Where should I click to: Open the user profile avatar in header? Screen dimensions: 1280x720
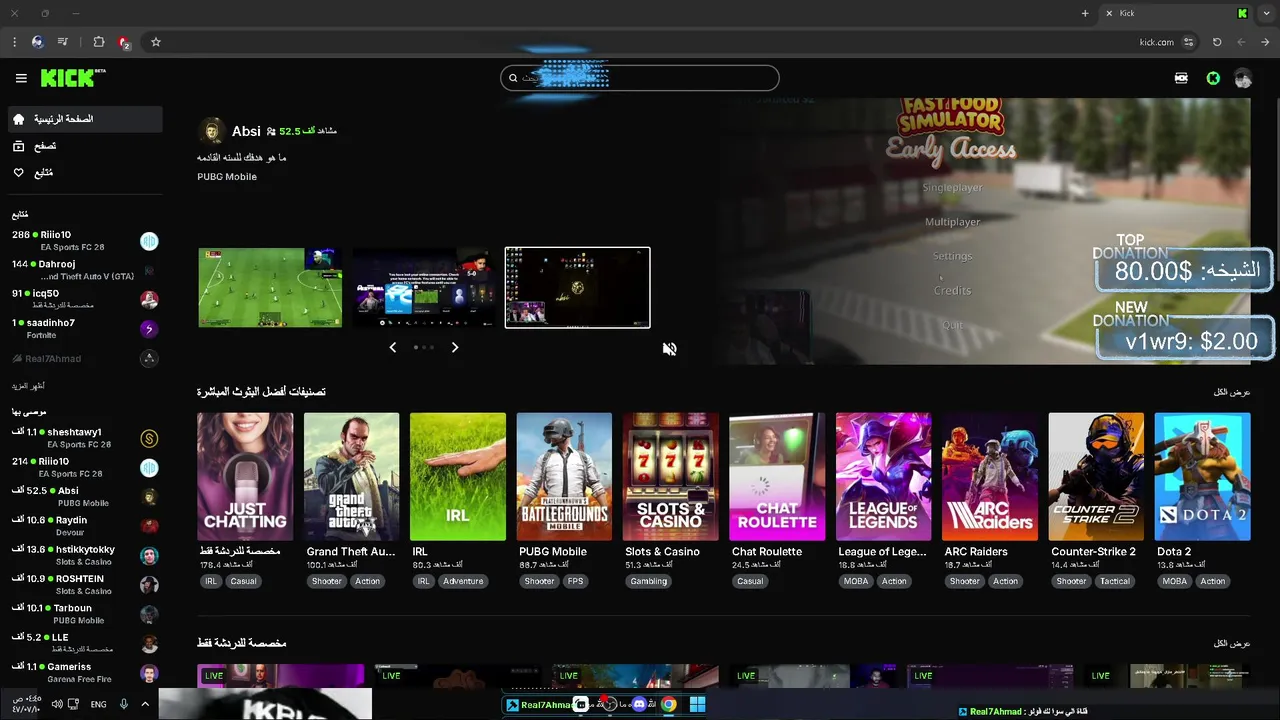(1243, 78)
